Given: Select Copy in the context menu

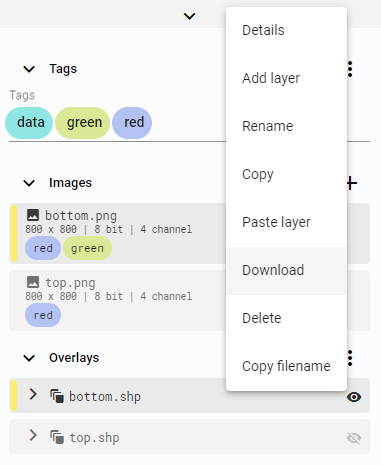Looking at the screenshot, I should (x=286, y=174).
